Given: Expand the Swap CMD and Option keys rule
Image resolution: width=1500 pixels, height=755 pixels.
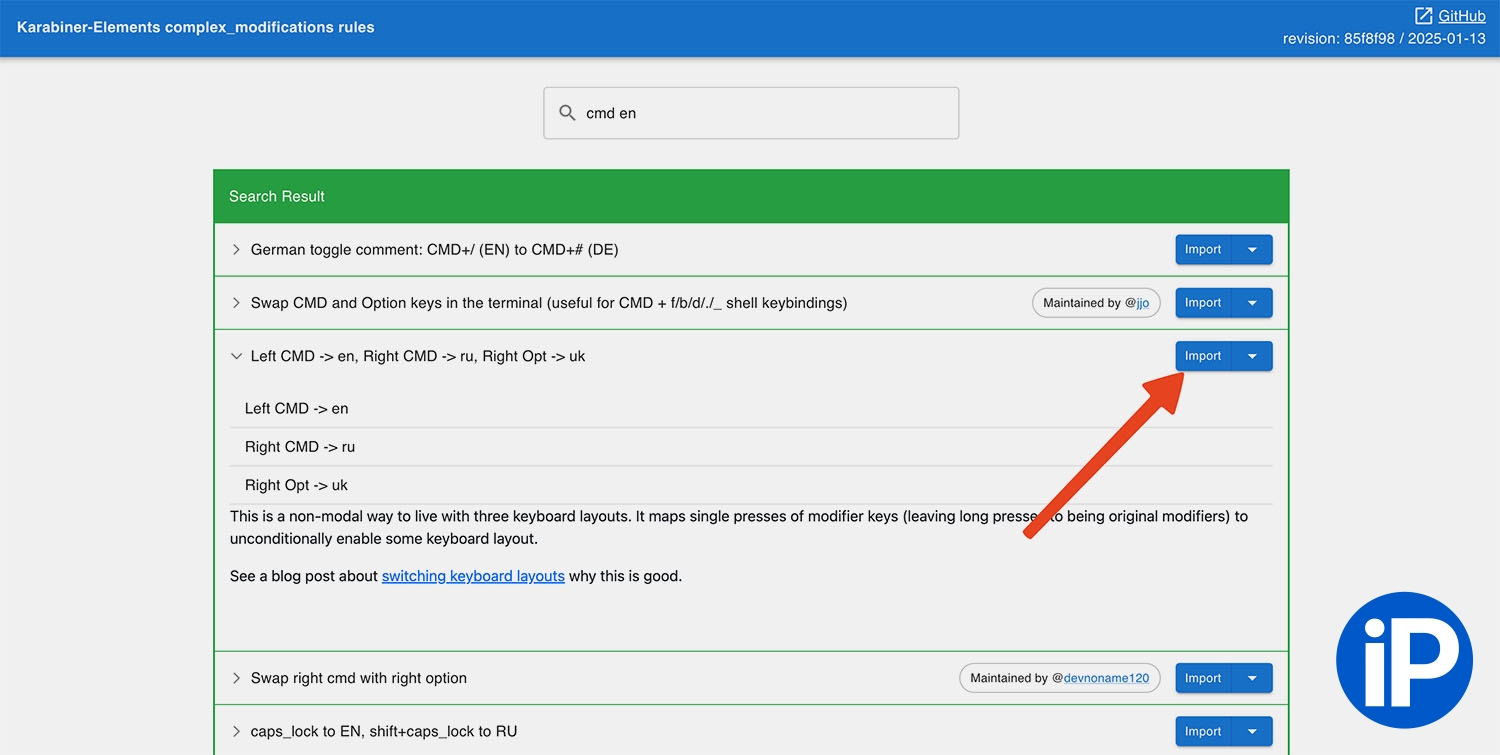Looking at the screenshot, I should point(237,303).
